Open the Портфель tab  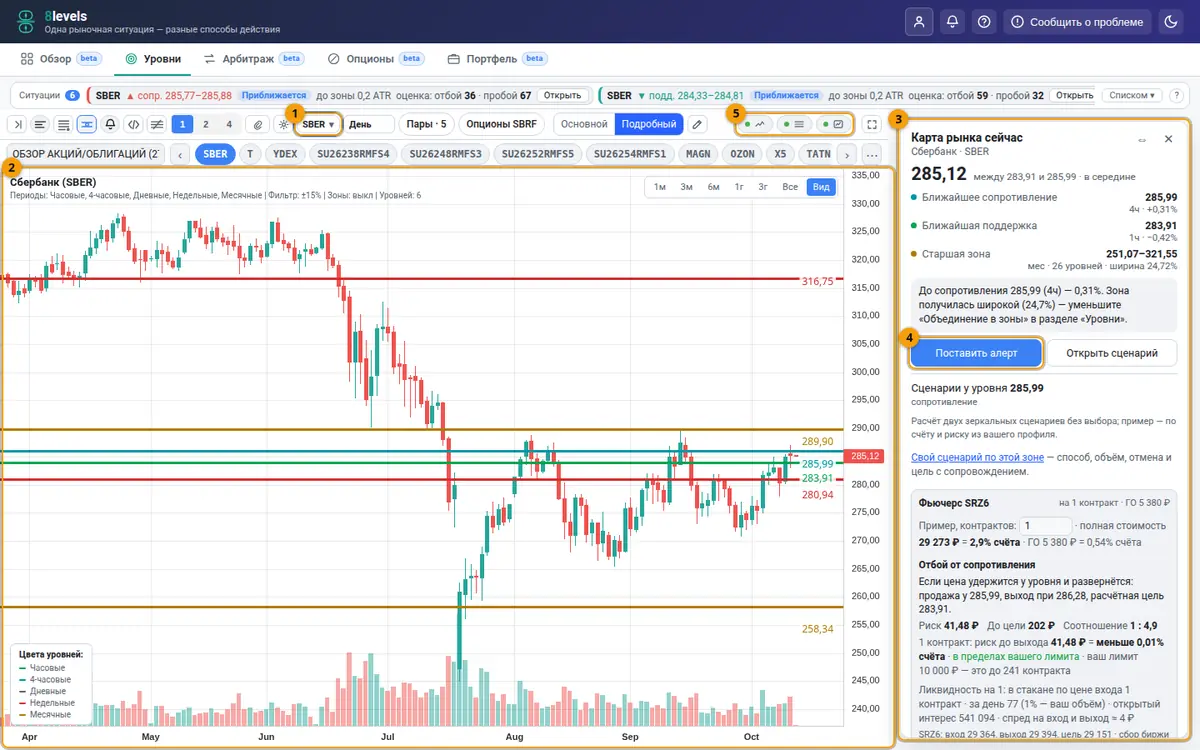(x=497, y=59)
